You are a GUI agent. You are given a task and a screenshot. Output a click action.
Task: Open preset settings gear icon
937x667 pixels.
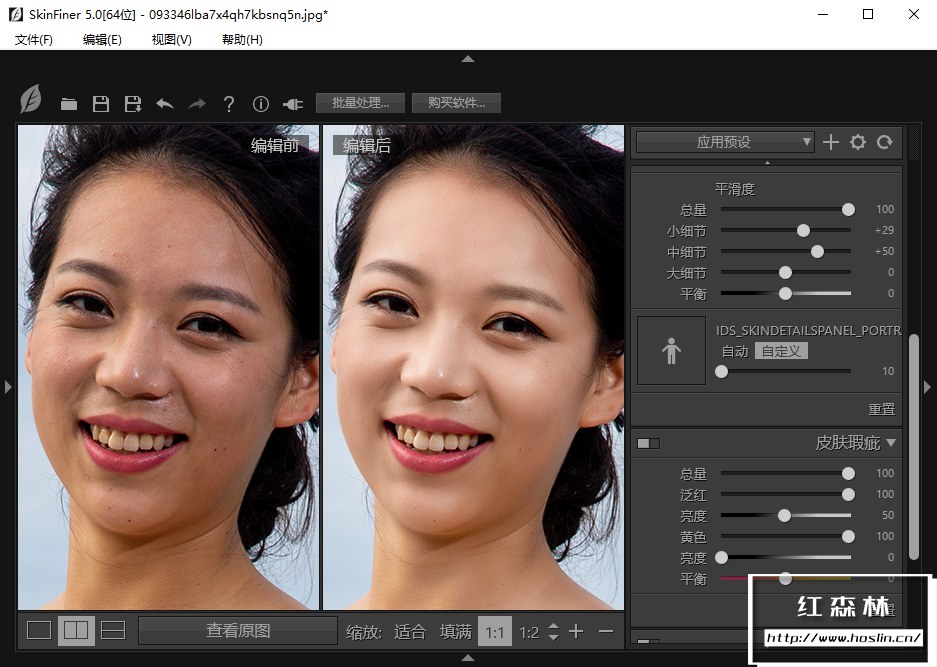pos(858,143)
